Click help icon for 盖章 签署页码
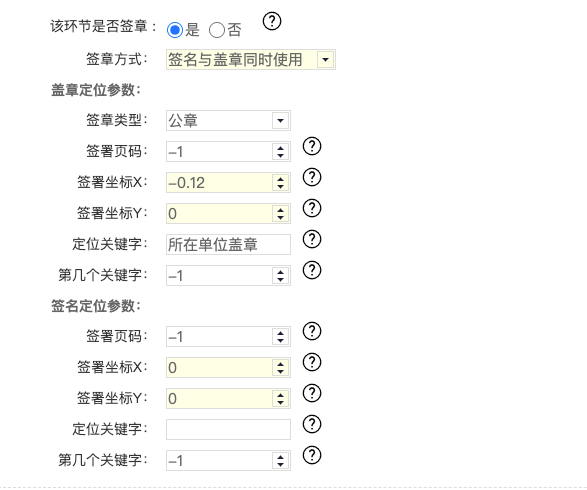The width and height of the screenshot is (587, 490). point(312,146)
